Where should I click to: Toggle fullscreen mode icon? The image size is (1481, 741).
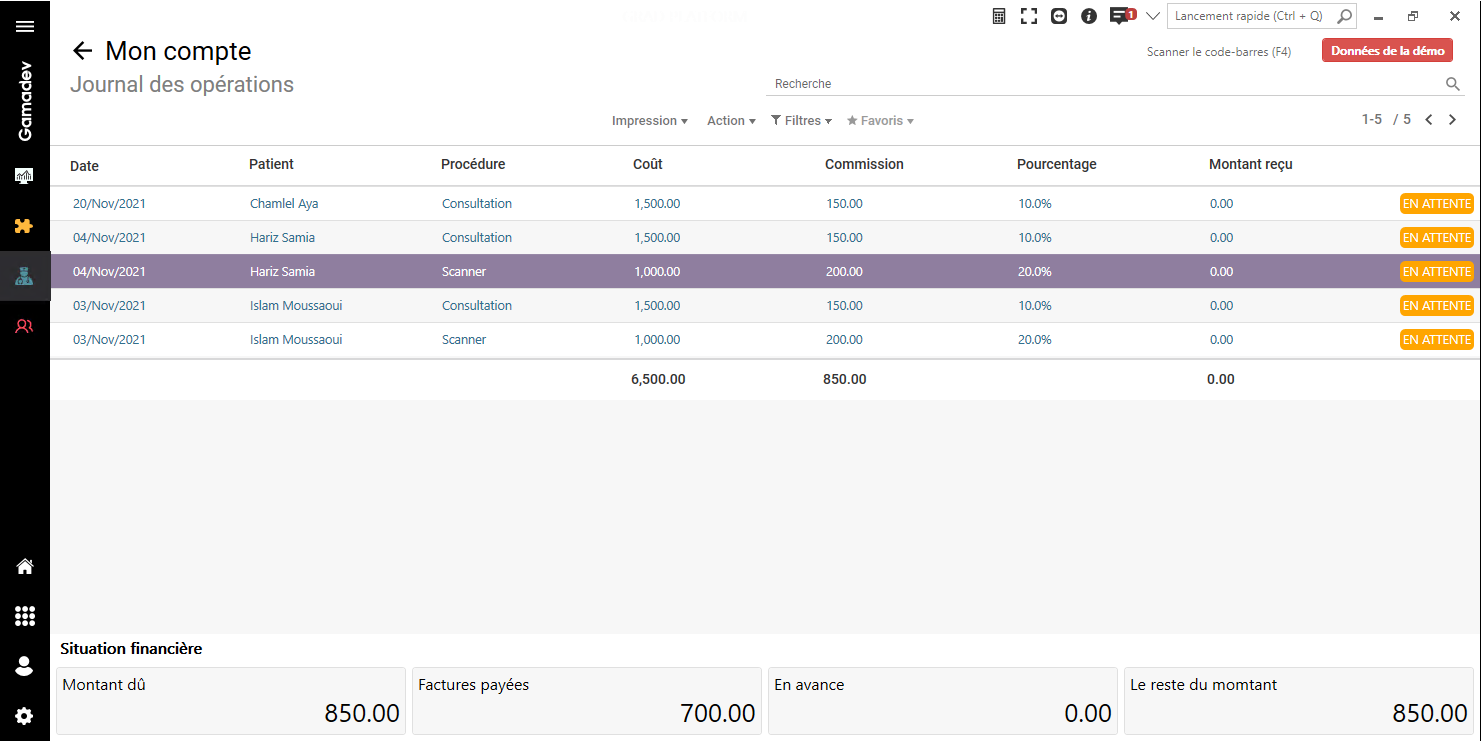(1028, 16)
